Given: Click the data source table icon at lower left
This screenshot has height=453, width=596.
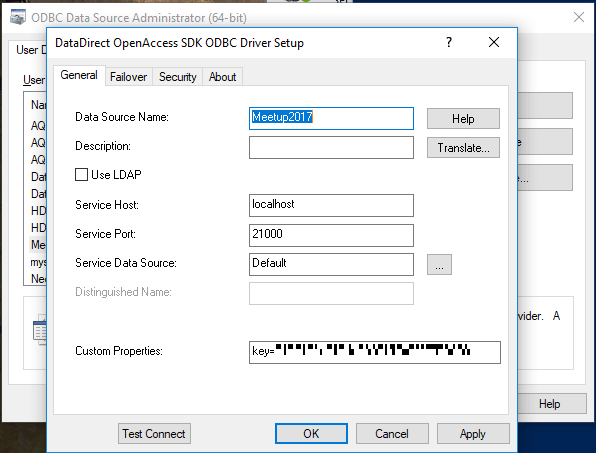Looking at the screenshot, I should [x=40, y=330].
